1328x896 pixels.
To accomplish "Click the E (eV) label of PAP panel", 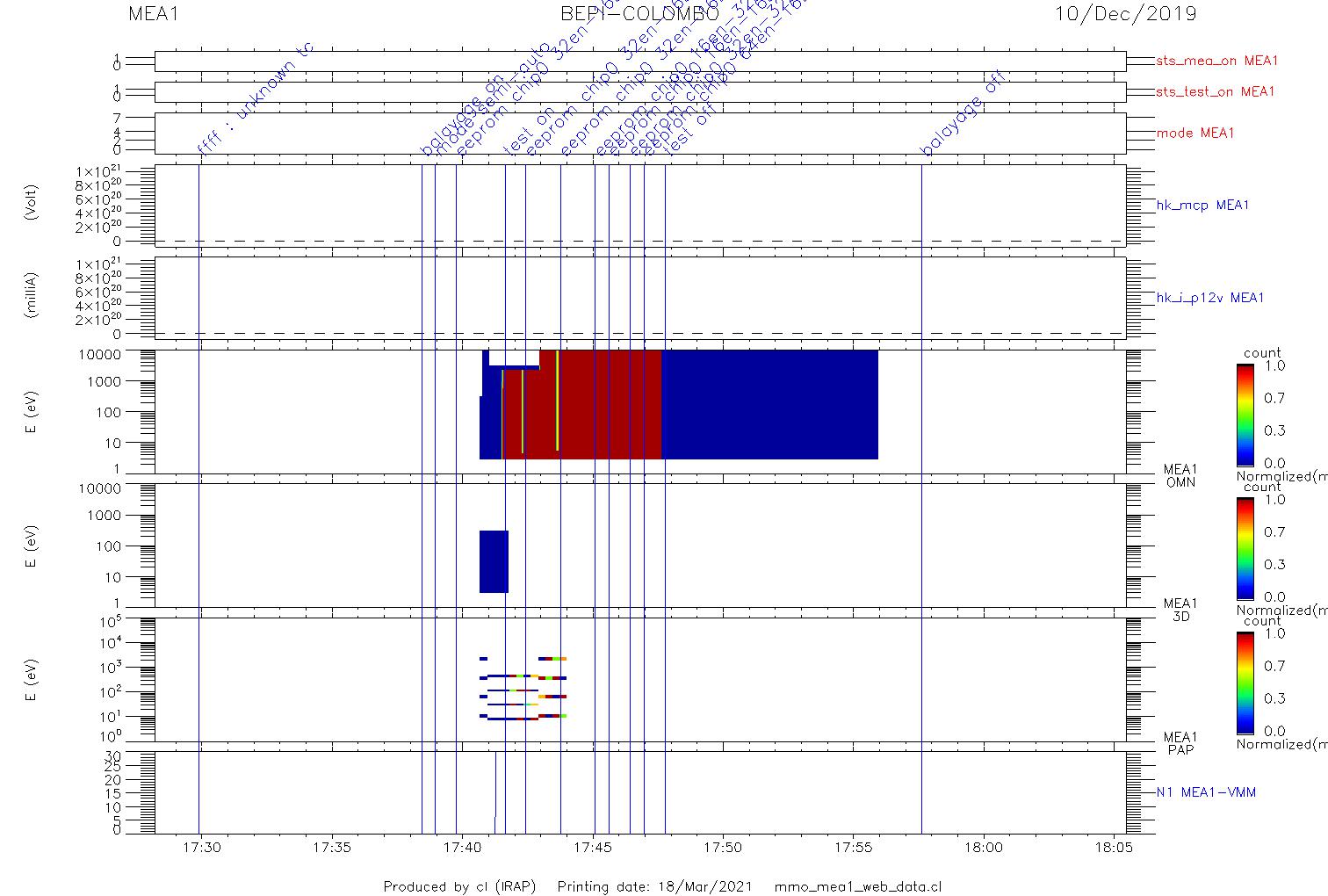I will point(32,681).
